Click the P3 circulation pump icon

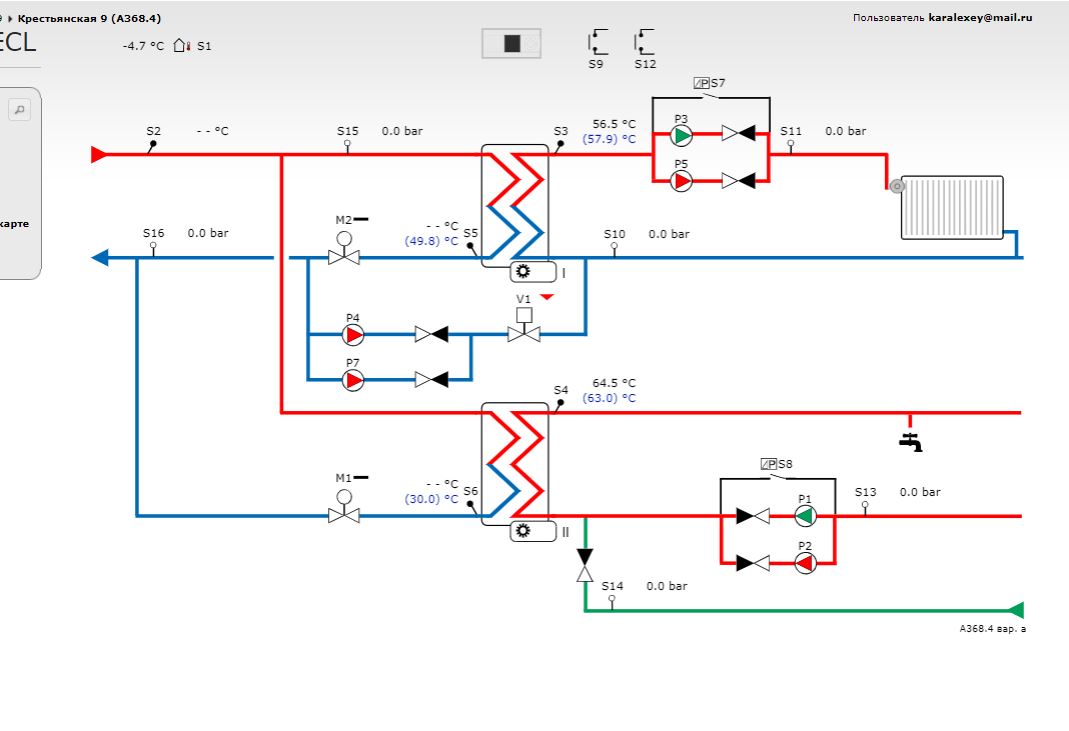point(682,134)
